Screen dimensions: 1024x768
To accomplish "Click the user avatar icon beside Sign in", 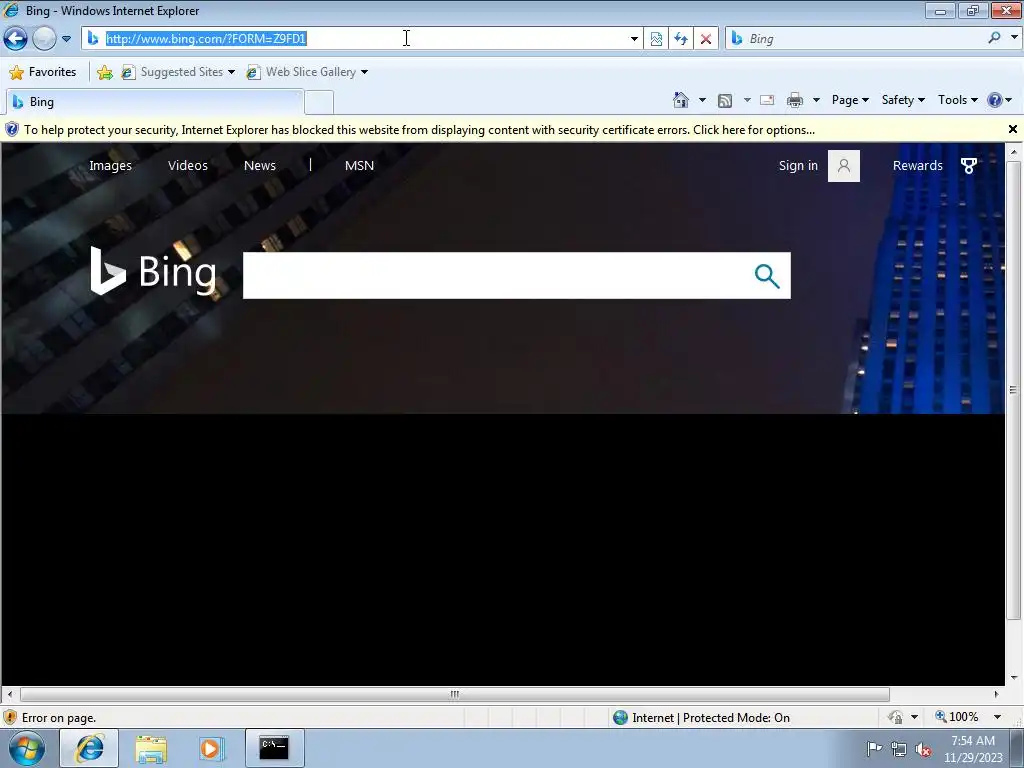I will pos(844,166).
